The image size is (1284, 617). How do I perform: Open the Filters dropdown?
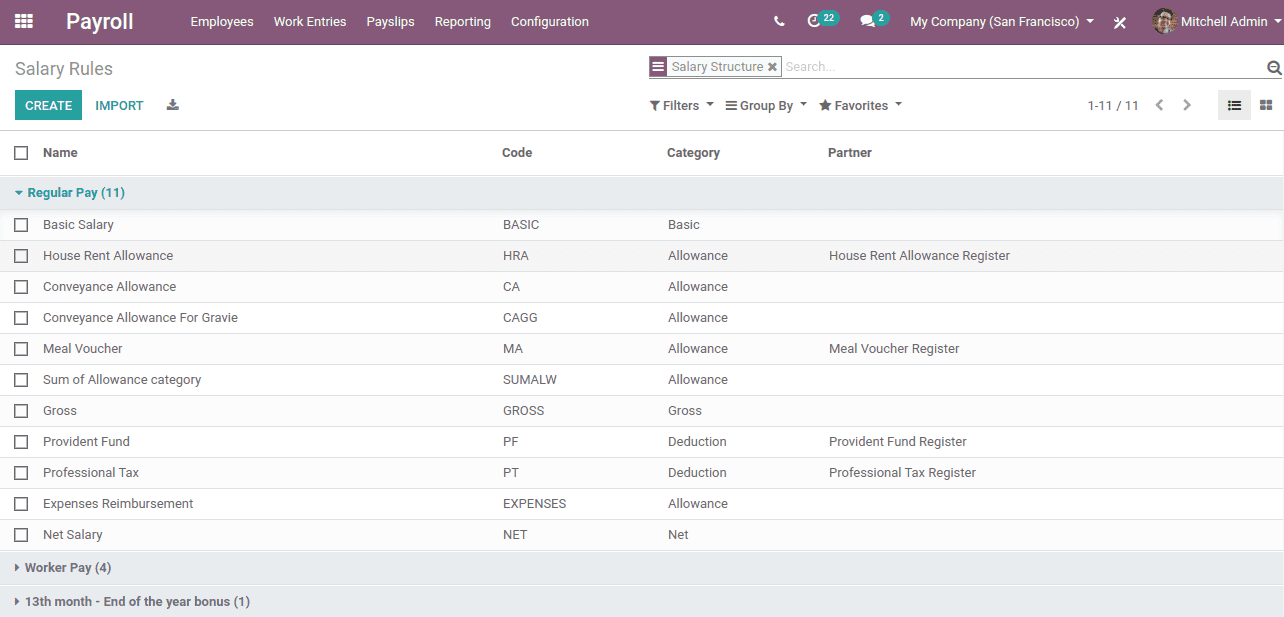(682, 105)
